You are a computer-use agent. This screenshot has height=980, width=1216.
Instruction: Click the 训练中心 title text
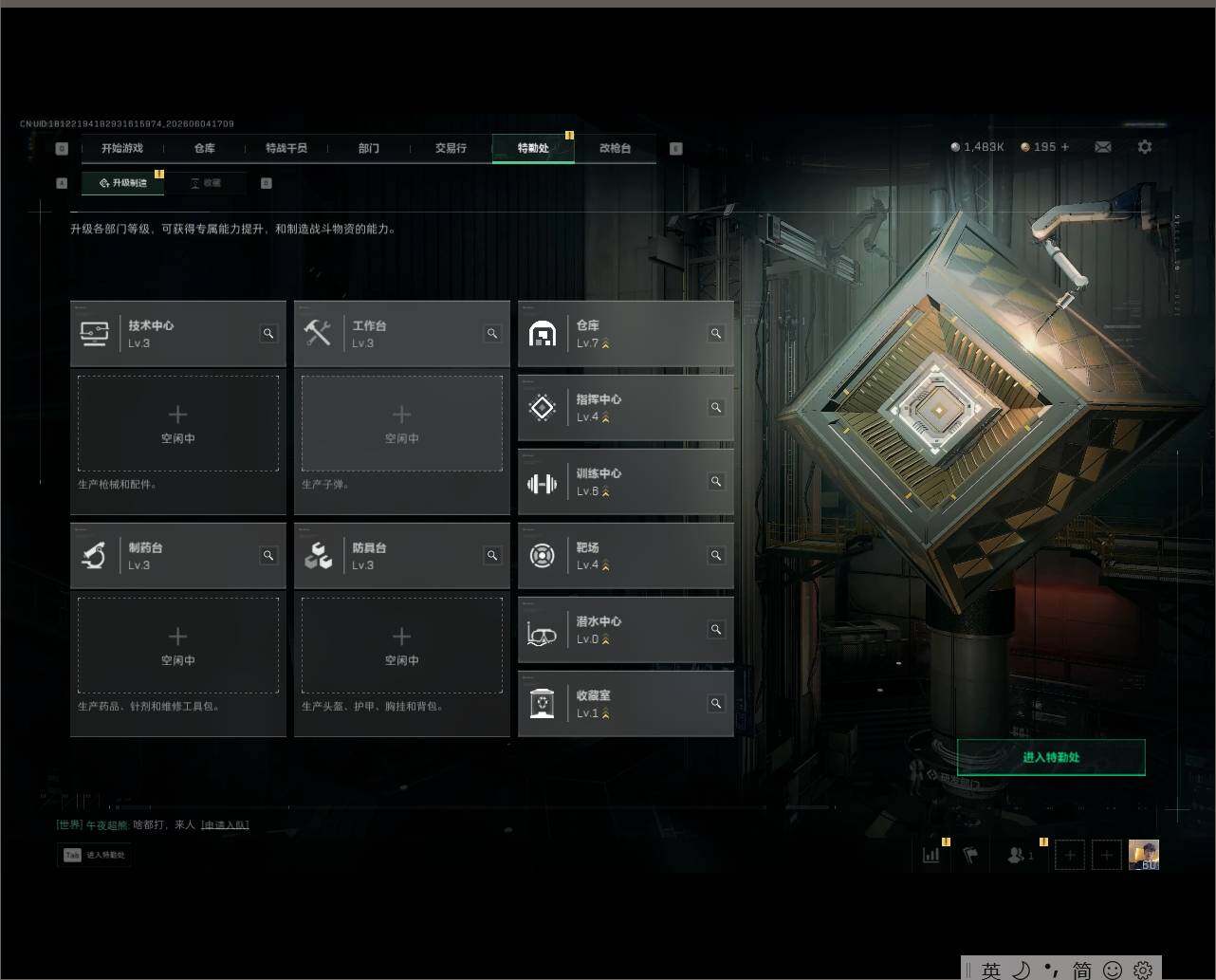coord(599,473)
